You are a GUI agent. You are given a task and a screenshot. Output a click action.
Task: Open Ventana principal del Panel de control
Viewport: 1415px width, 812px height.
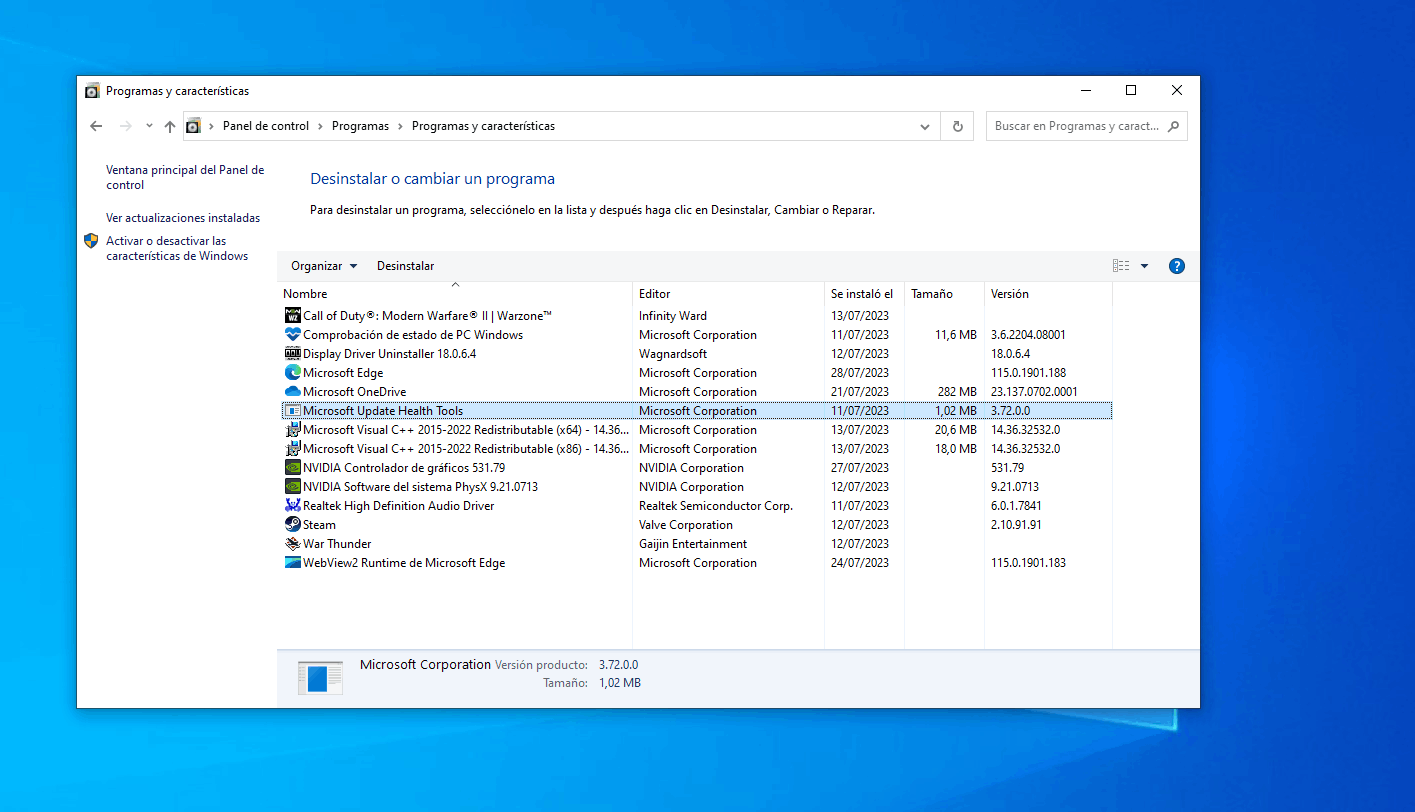[x=185, y=177]
